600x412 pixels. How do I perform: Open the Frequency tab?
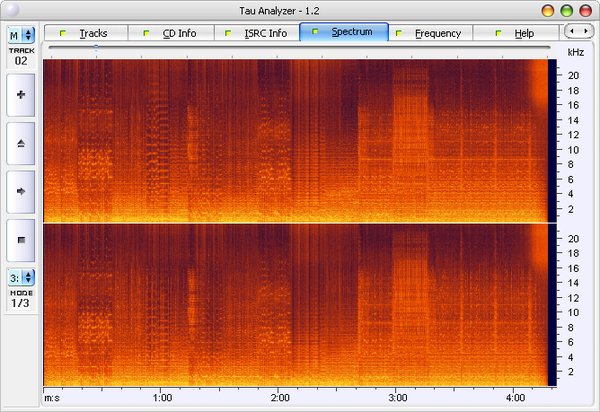[430, 33]
